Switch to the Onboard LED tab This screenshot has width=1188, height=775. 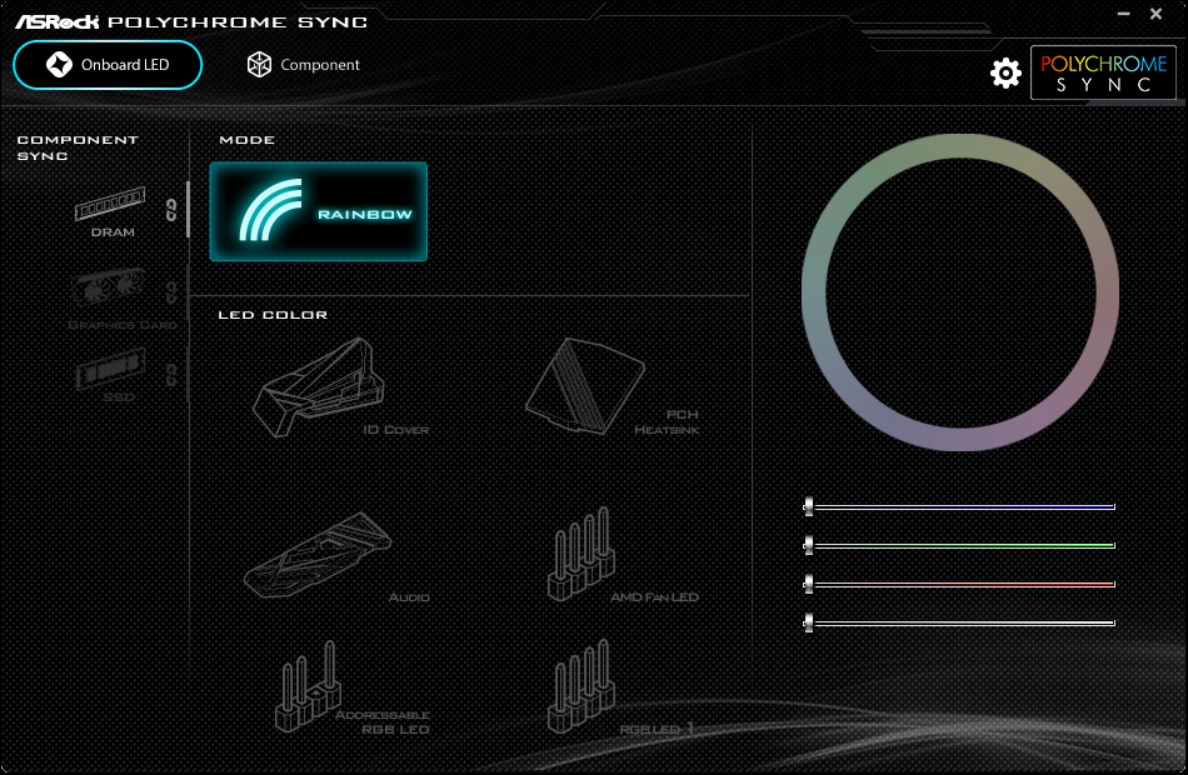coord(108,65)
